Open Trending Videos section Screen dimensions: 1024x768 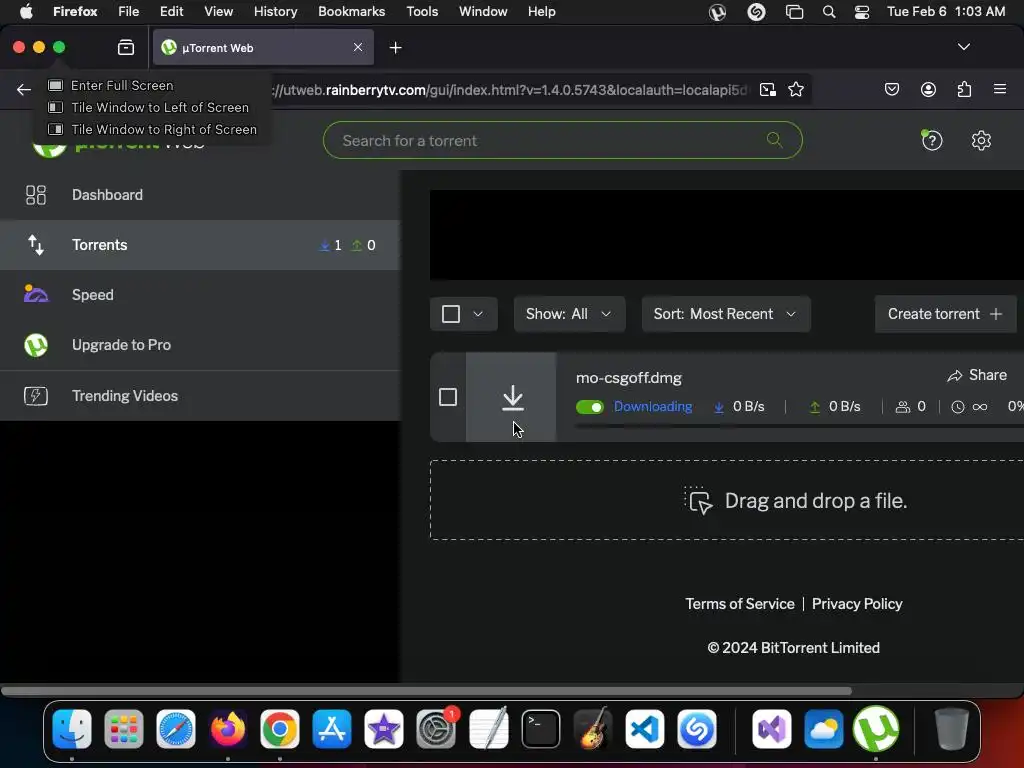pyautogui.click(x=199, y=396)
